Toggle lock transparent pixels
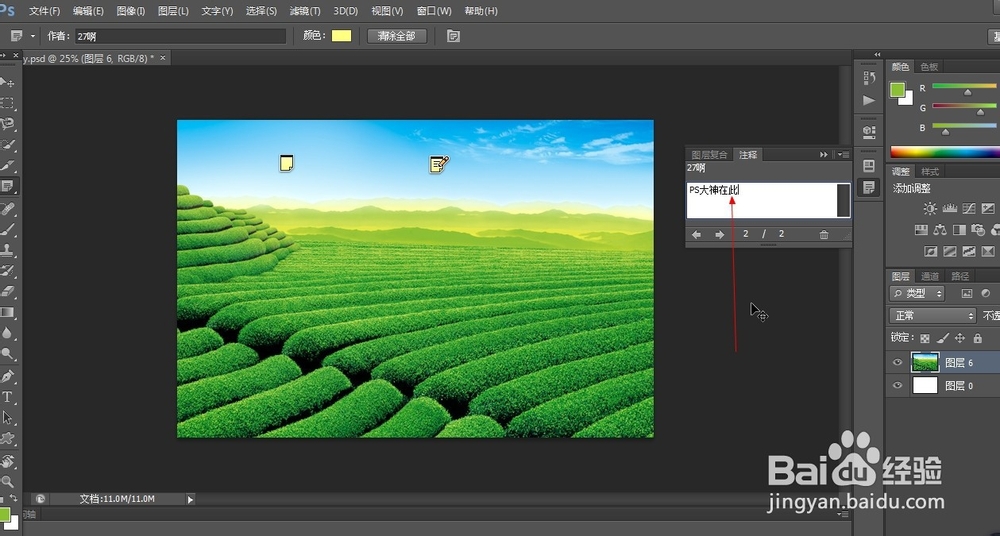Screen dimensions: 1000x536 pyautogui.click(x=925, y=338)
